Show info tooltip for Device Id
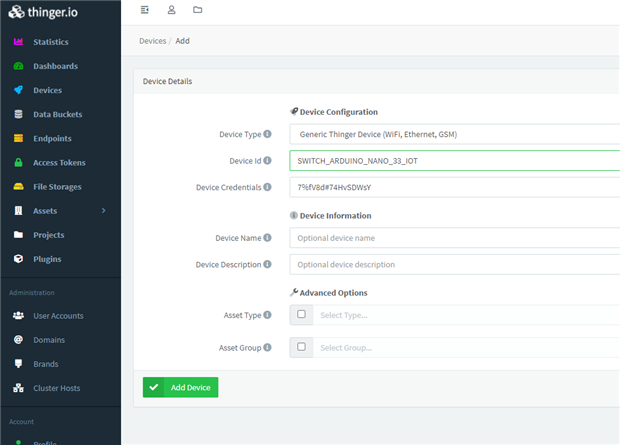The width and height of the screenshot is (620, 445). pos(267,161)
